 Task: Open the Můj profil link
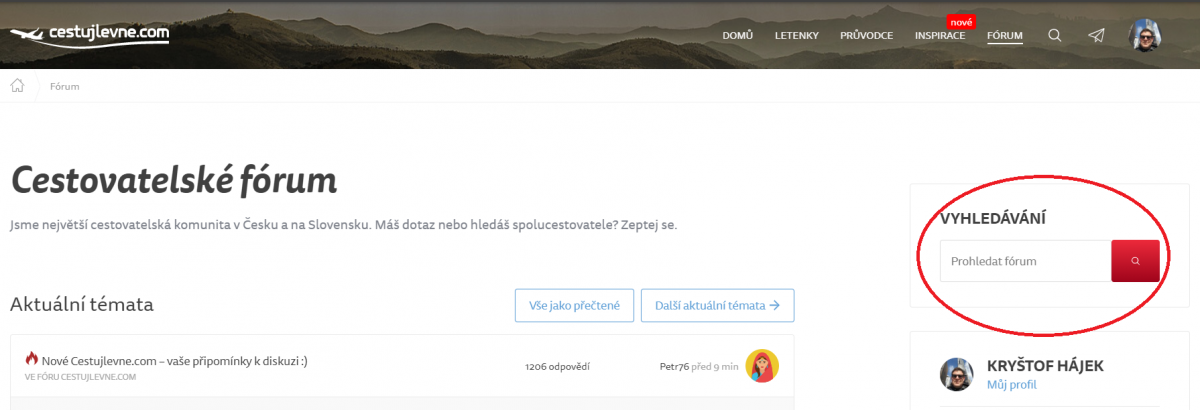1011,385
